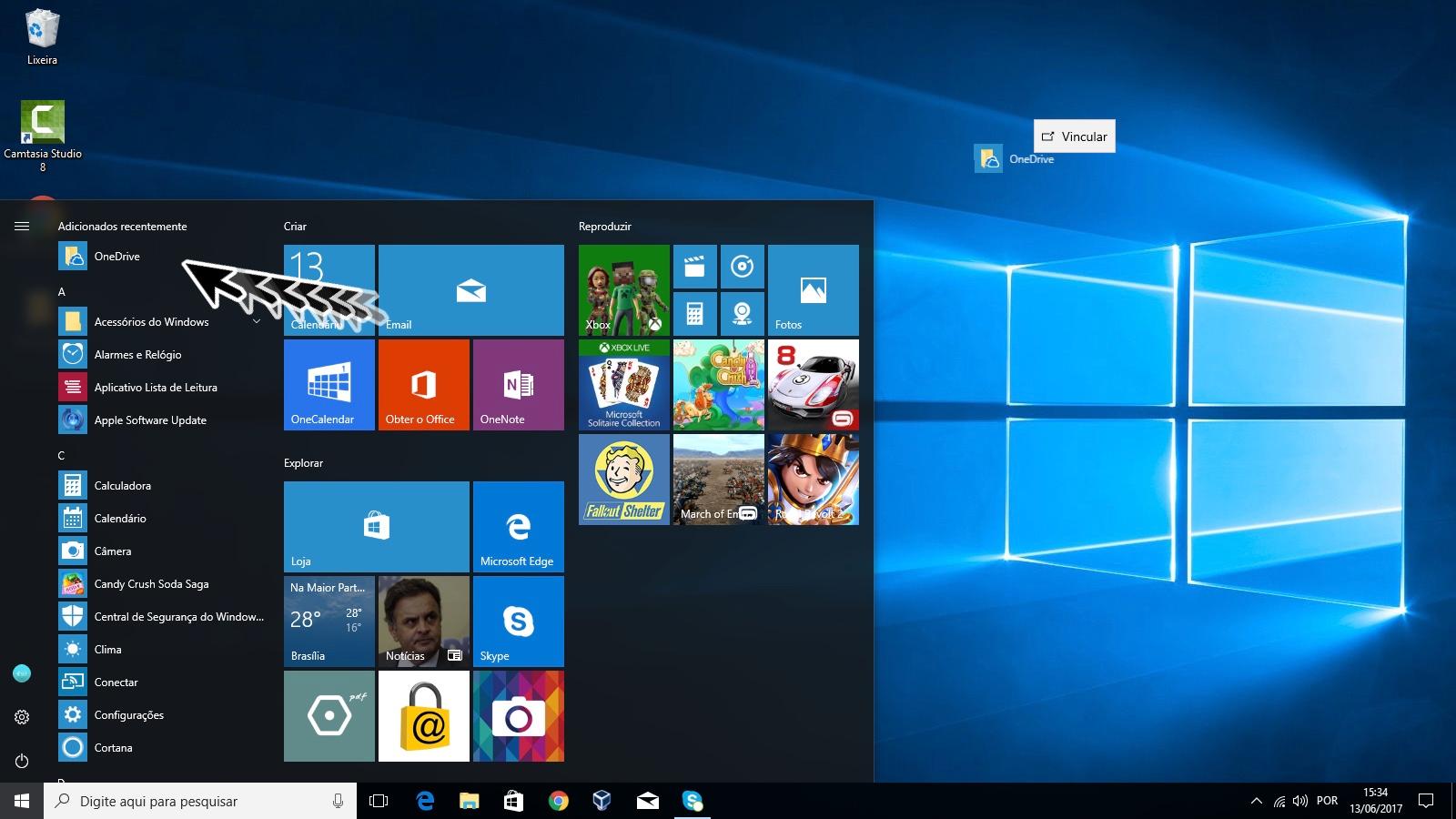
Task: Open the colorful camera app tile
Action: 519,716
